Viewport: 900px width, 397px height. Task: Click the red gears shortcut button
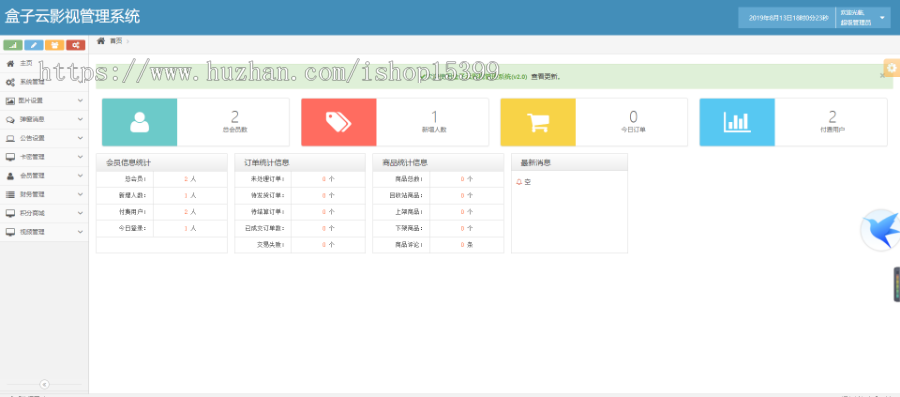coord(76,45)
